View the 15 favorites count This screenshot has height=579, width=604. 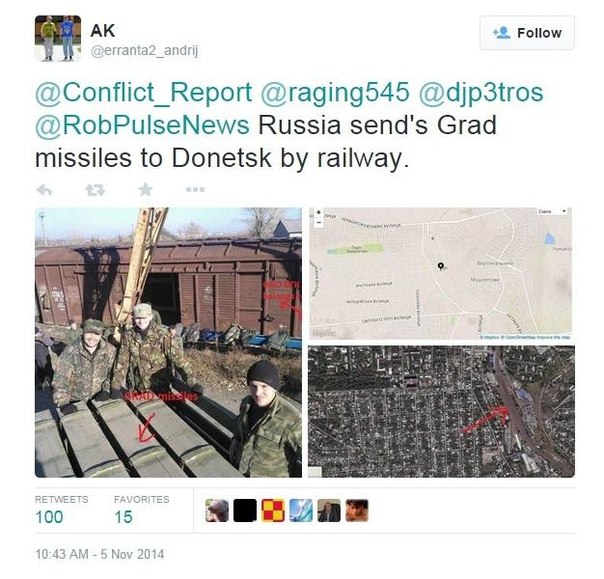[x=123, y=517]
